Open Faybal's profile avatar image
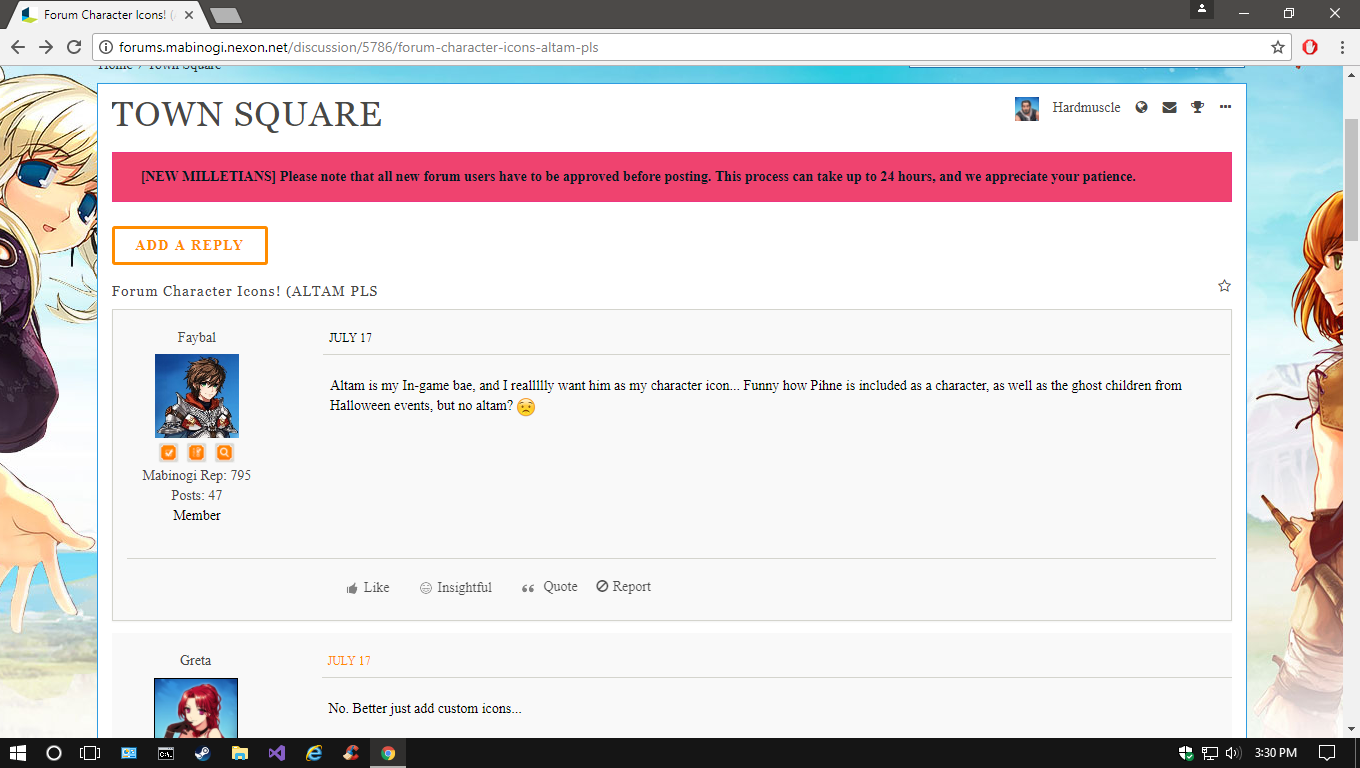The width and height of the screenshot is (1360, 768). point(197,396)
